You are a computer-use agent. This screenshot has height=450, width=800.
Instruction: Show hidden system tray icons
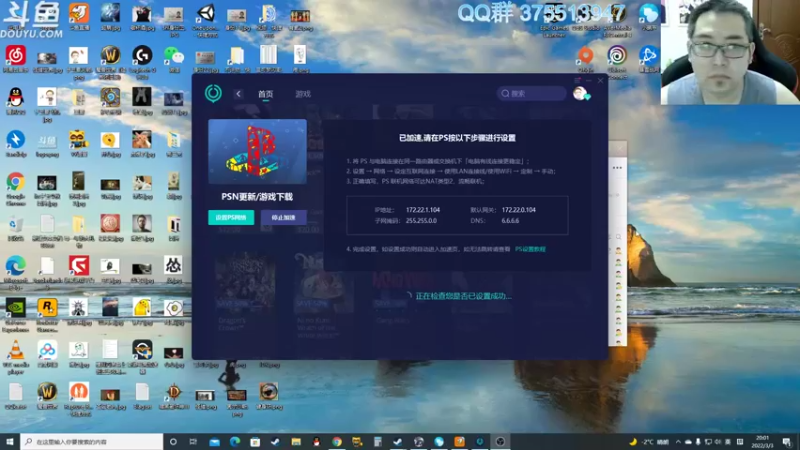(x=678, y=442)
